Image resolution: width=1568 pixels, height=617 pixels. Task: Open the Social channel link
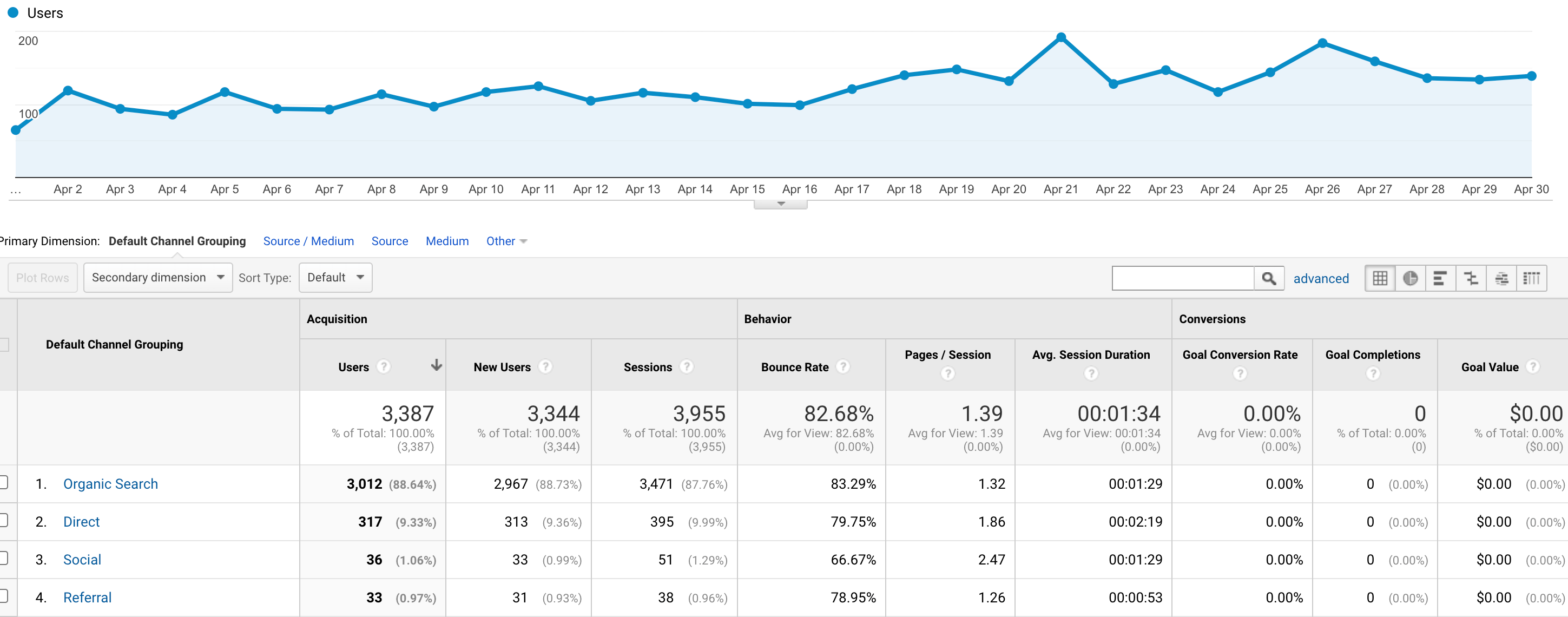pos(82,559)
